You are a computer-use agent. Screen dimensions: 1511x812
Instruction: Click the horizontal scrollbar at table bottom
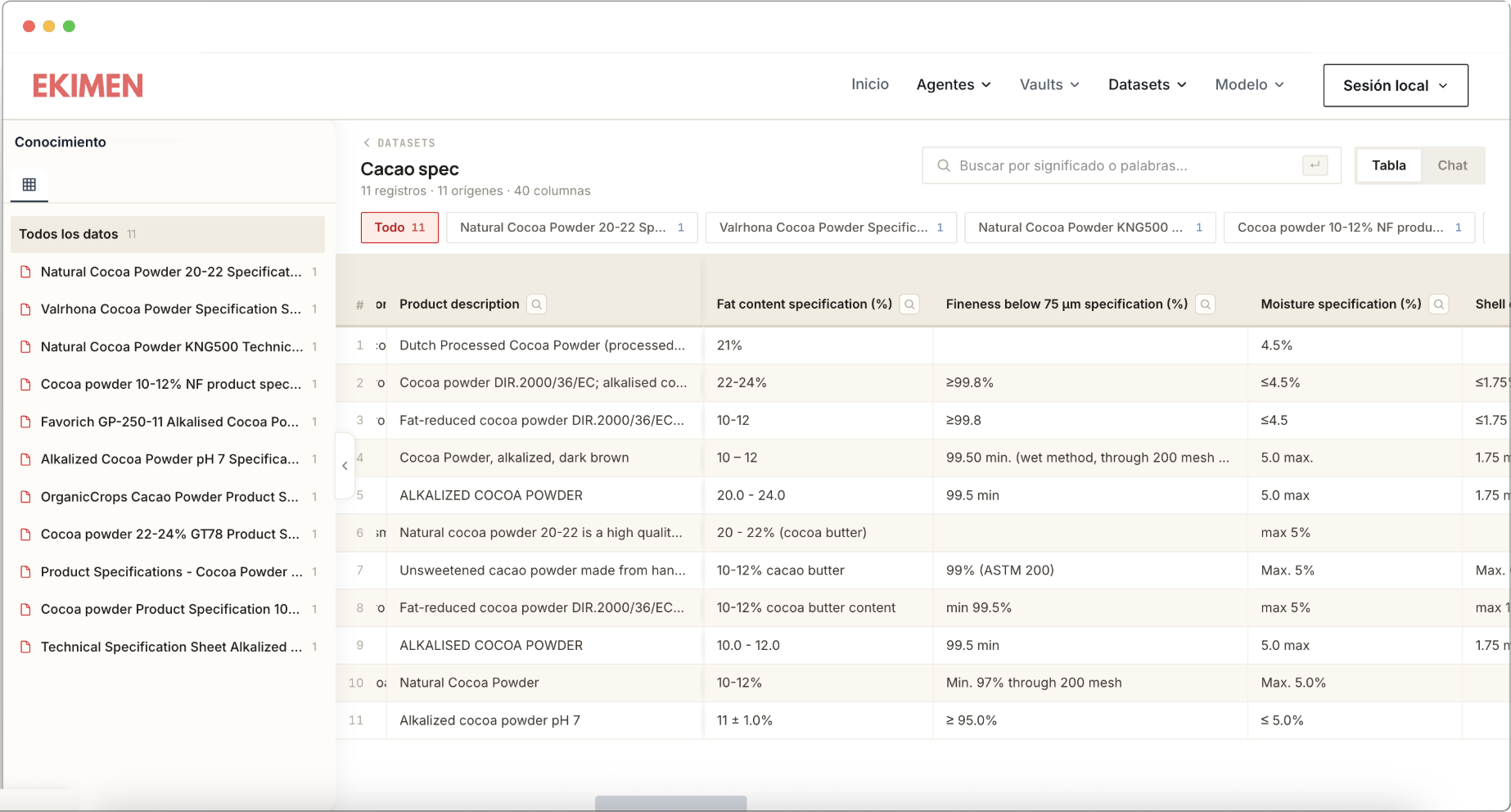click(670, 804)
